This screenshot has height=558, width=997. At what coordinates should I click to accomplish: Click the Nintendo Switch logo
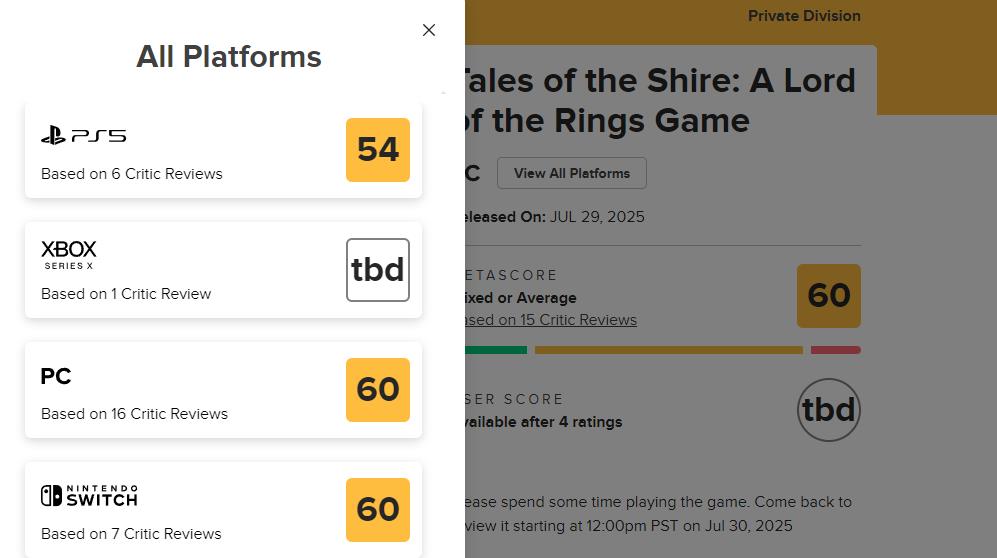tap(89, 495)
